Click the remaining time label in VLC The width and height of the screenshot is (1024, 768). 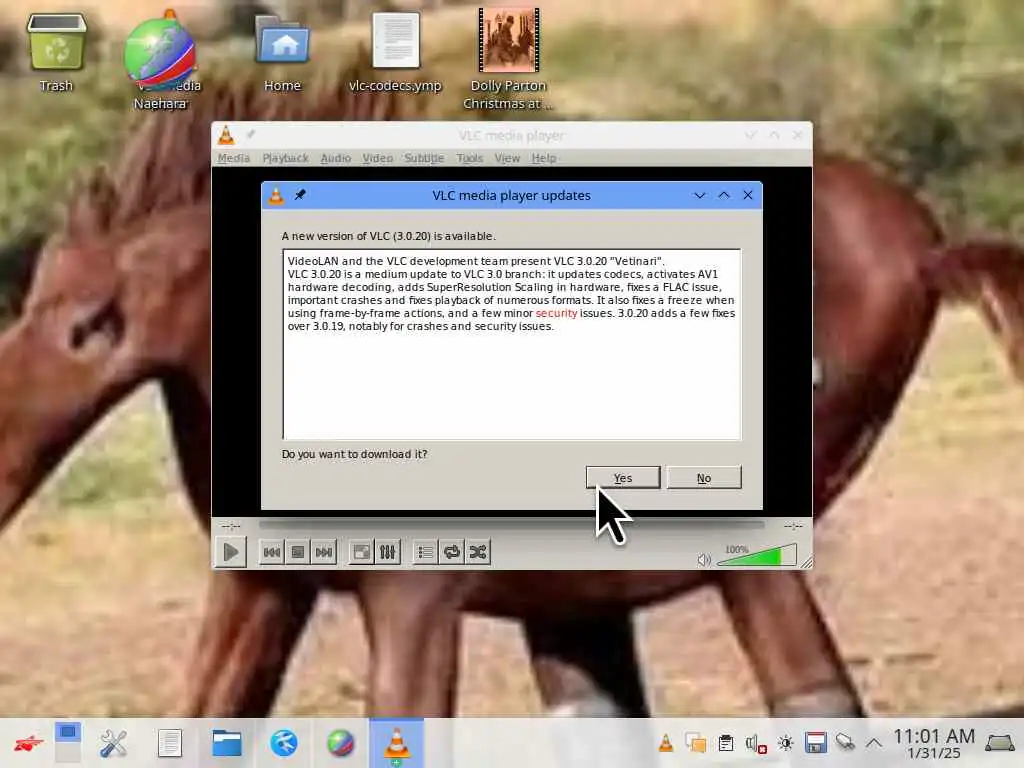point(793,525)
